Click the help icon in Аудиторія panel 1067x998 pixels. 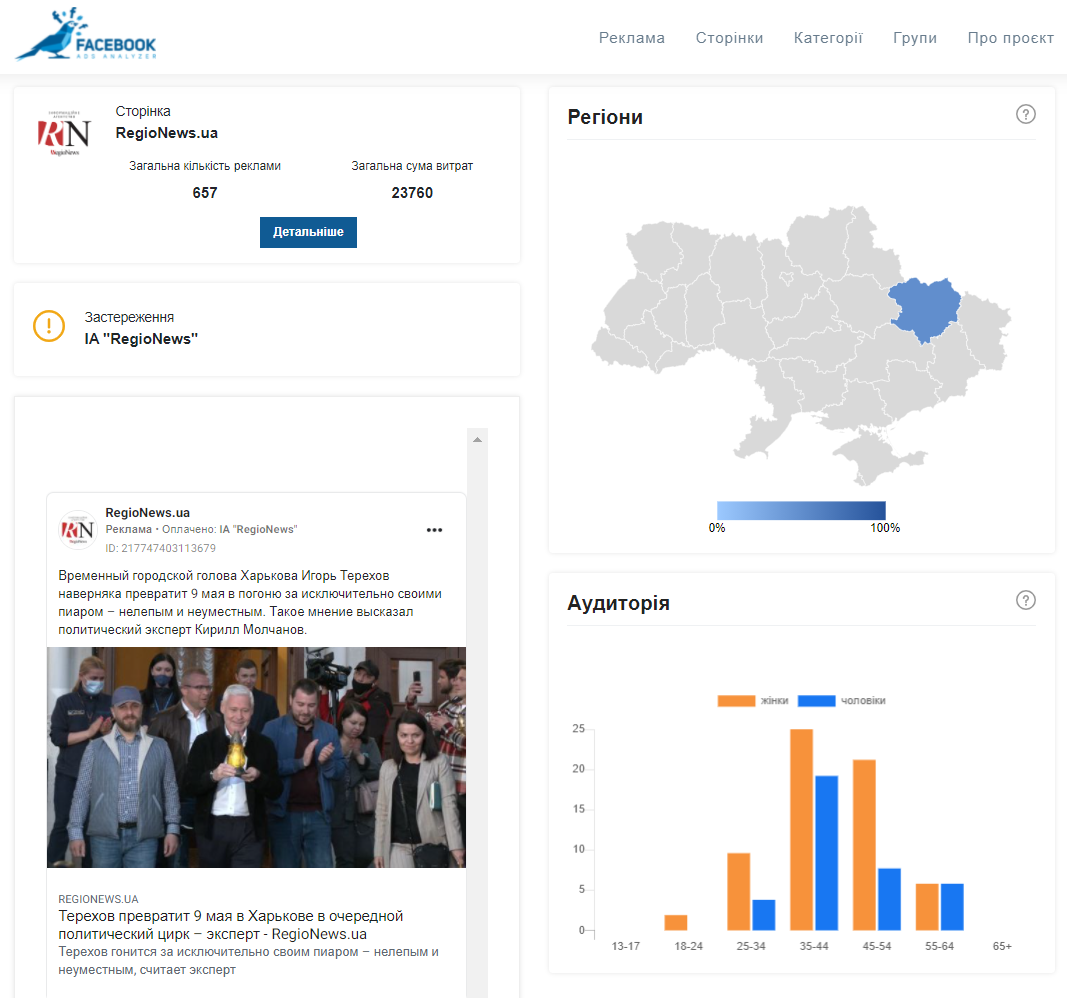tap(1025, 600)
